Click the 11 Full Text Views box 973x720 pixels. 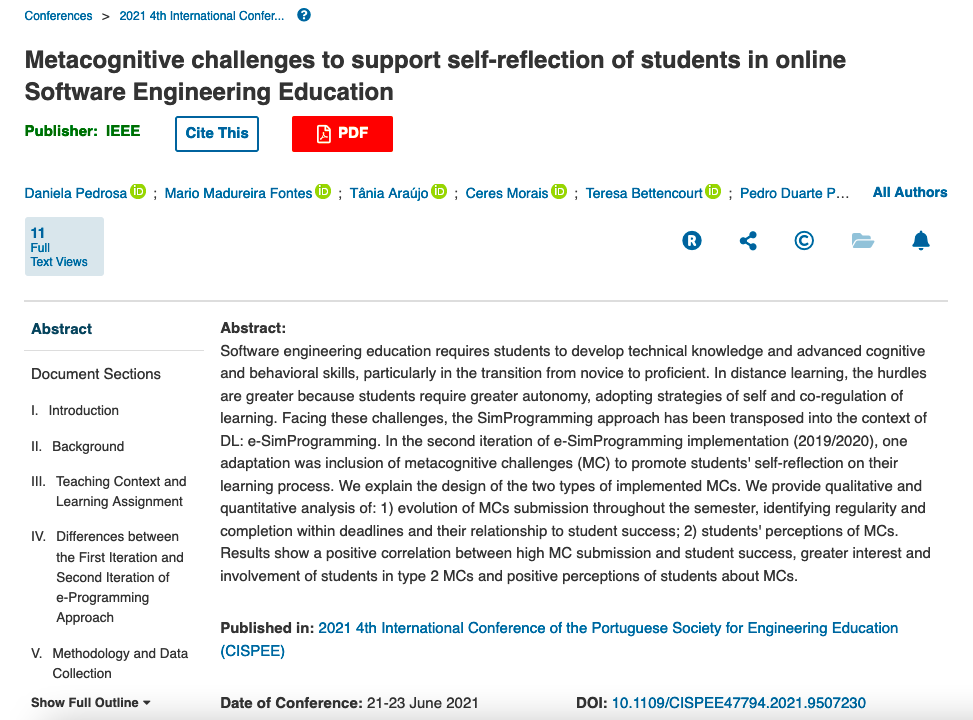[64, 246]
